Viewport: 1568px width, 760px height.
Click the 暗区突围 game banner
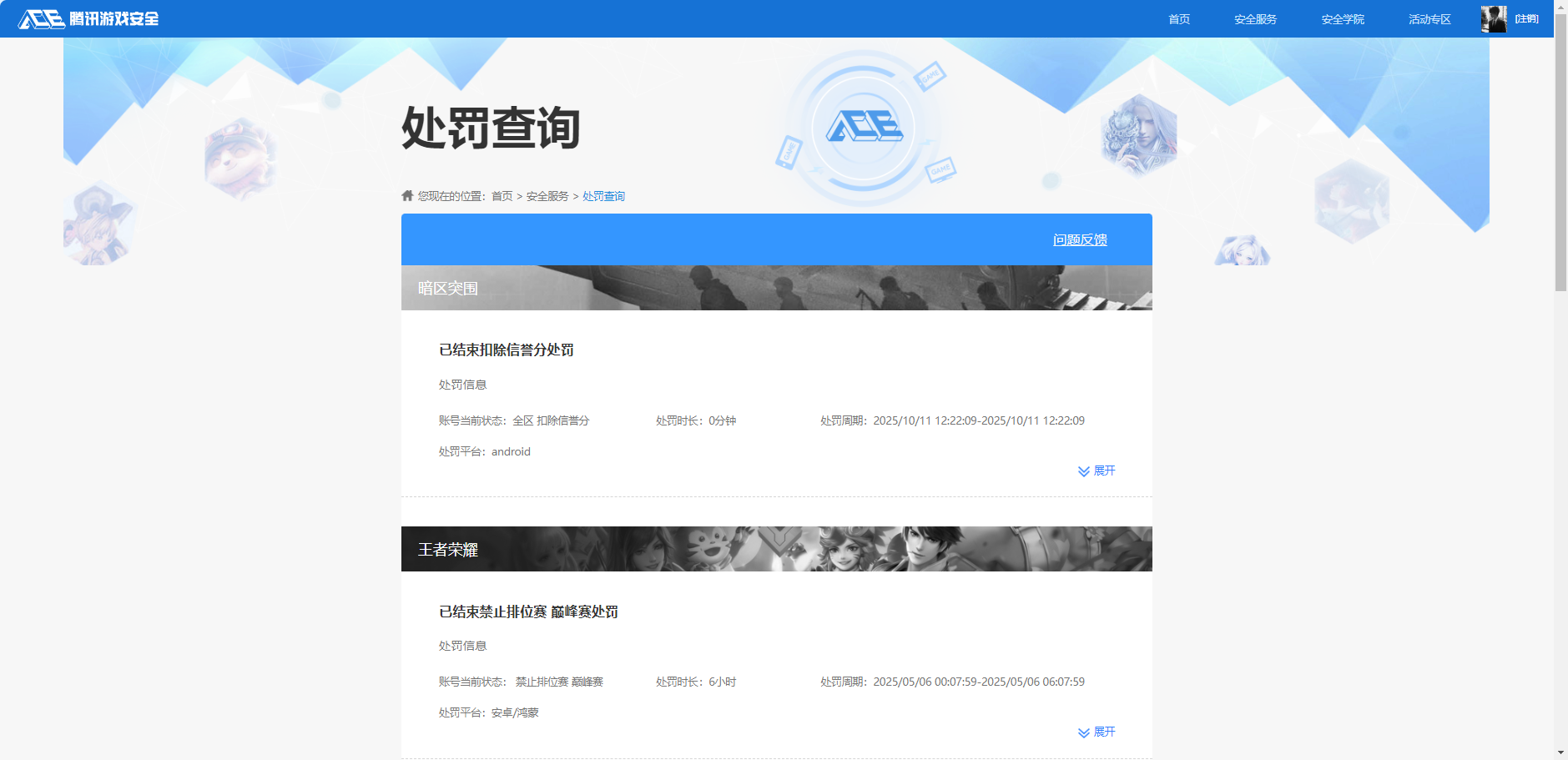pyautogui.click(x=777, y=288)
